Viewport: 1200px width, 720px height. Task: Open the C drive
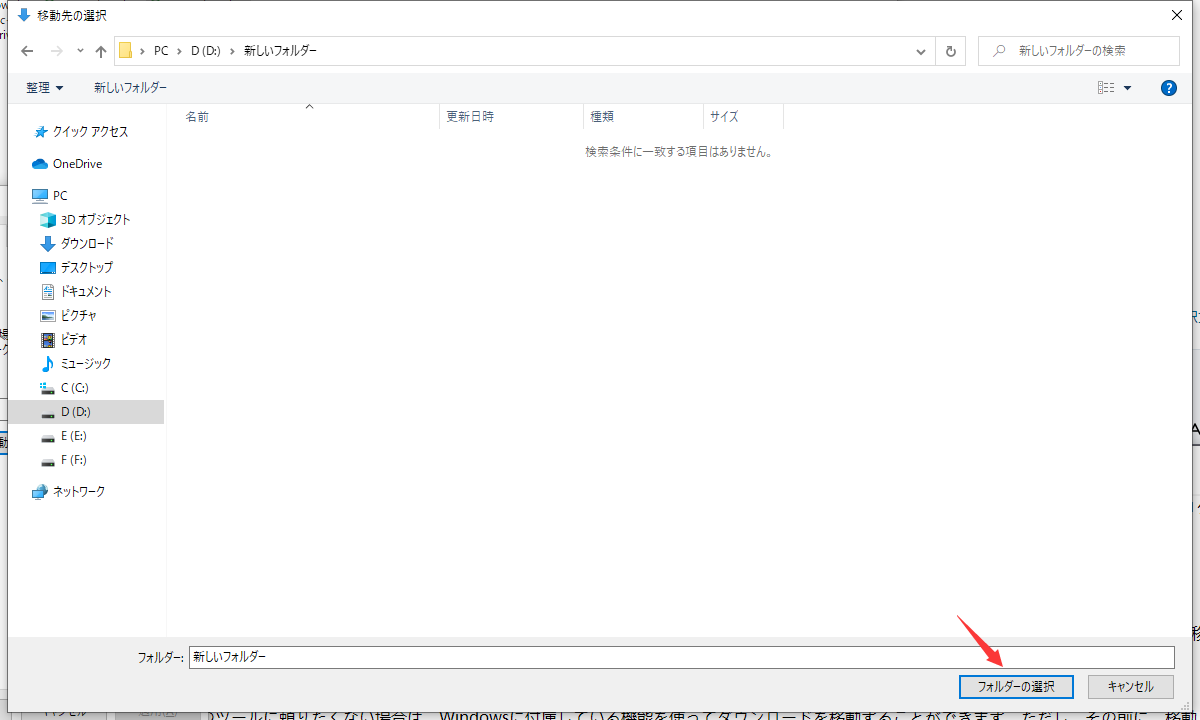pos(74,388)
